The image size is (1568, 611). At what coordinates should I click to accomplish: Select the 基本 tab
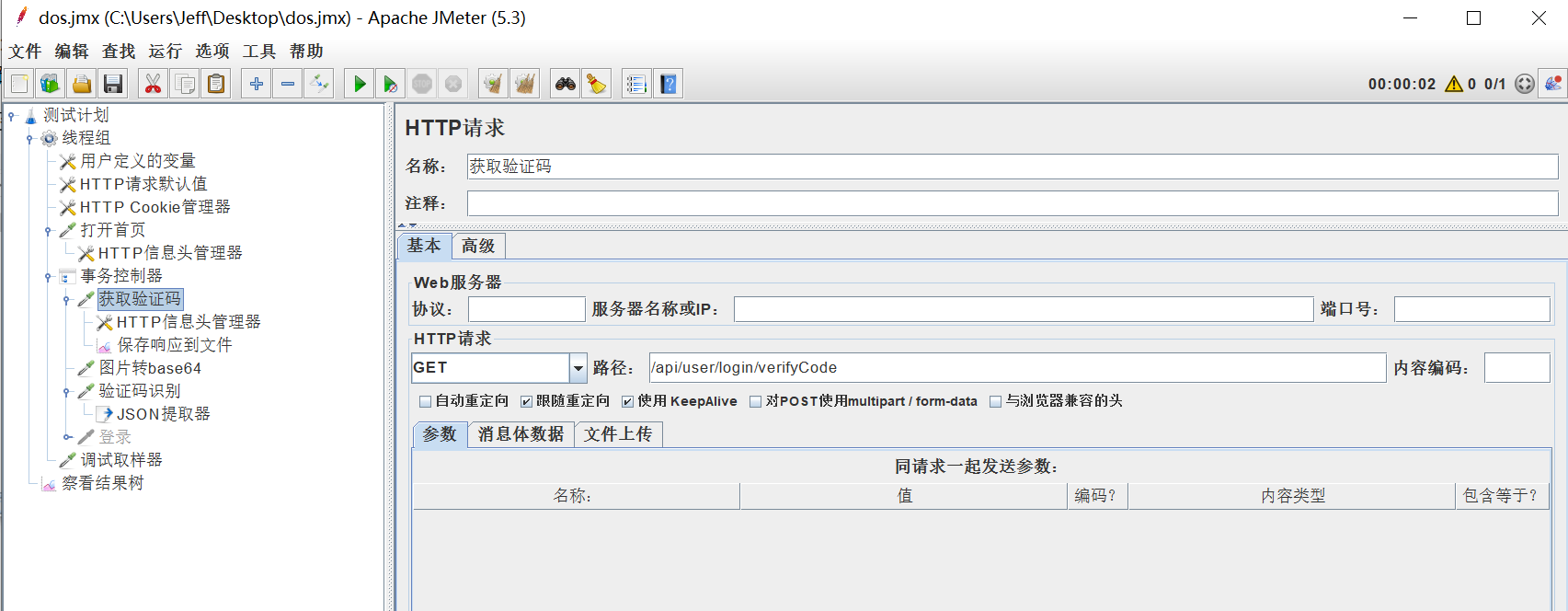[424, 246]
